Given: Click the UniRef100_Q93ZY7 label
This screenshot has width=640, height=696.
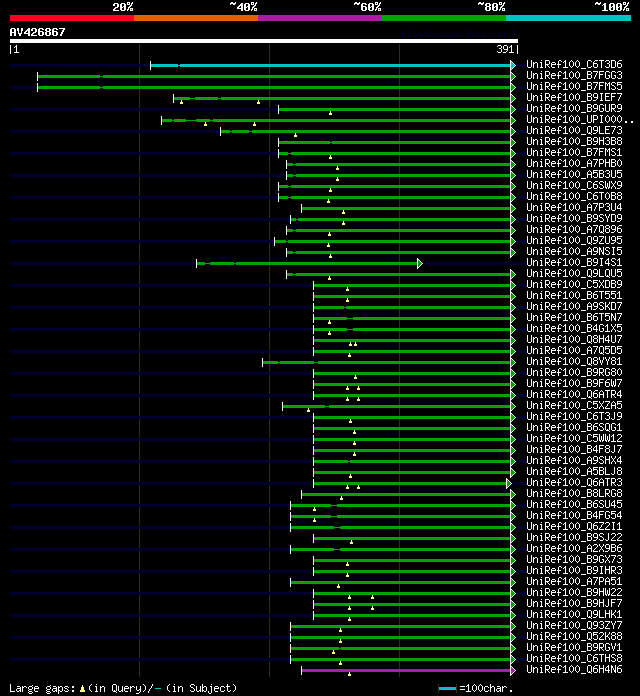Looking at the screenshot, I should tap(574, 625).
